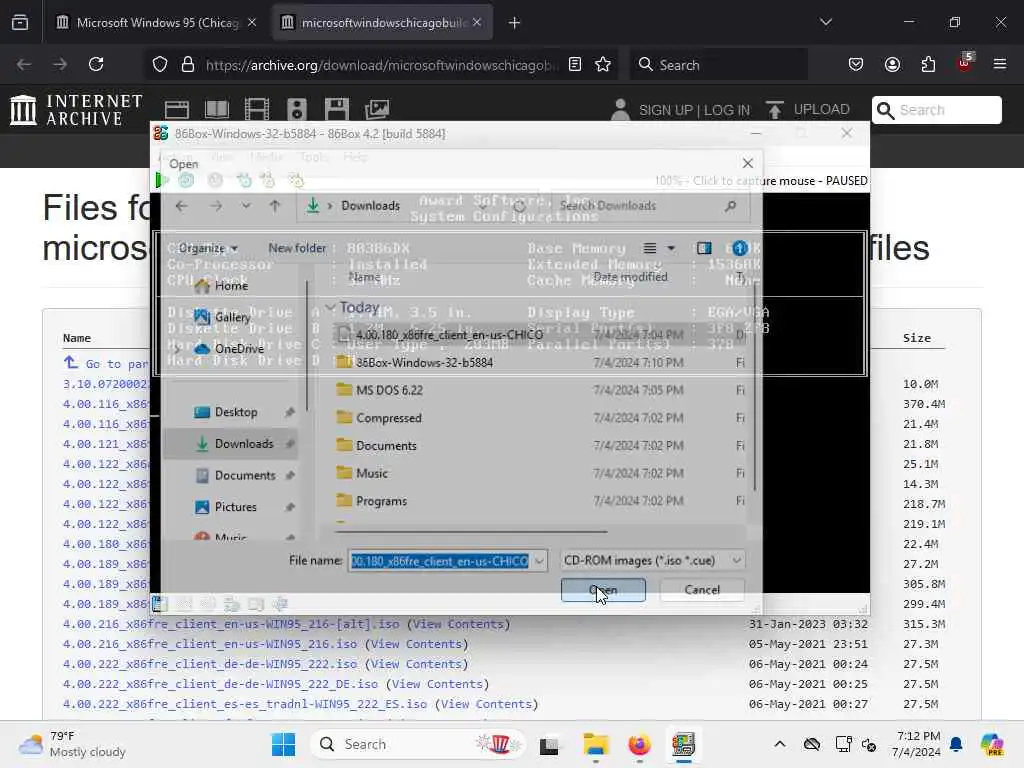
Task: Collapse the Today group
Action: pos(330,308)
